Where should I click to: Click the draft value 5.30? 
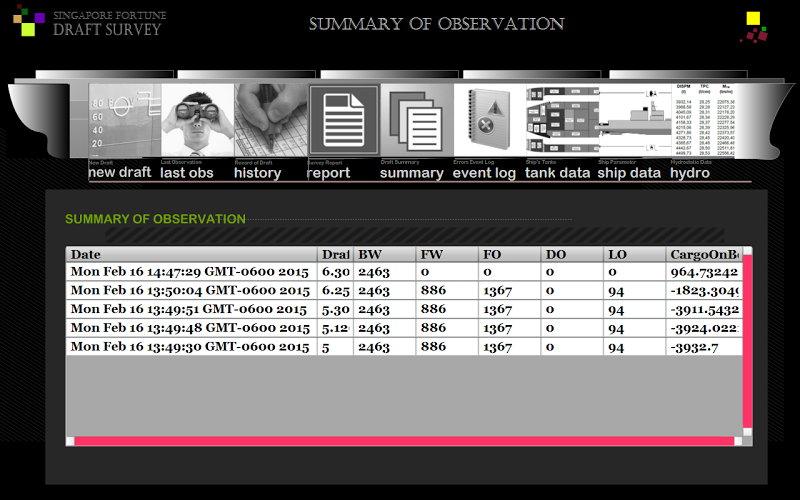pos(336,310)
